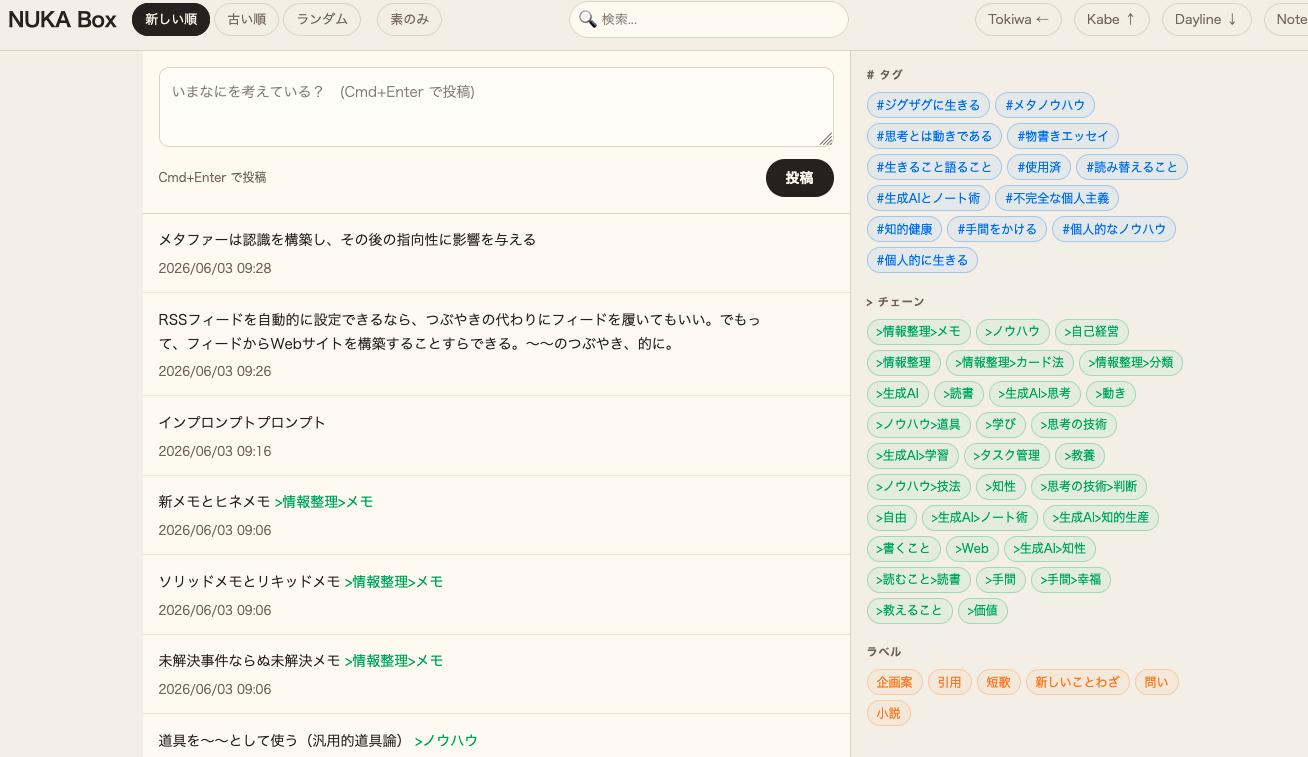Filter by label 小説
1308x757 pixels.
click(x=889, y=713)
